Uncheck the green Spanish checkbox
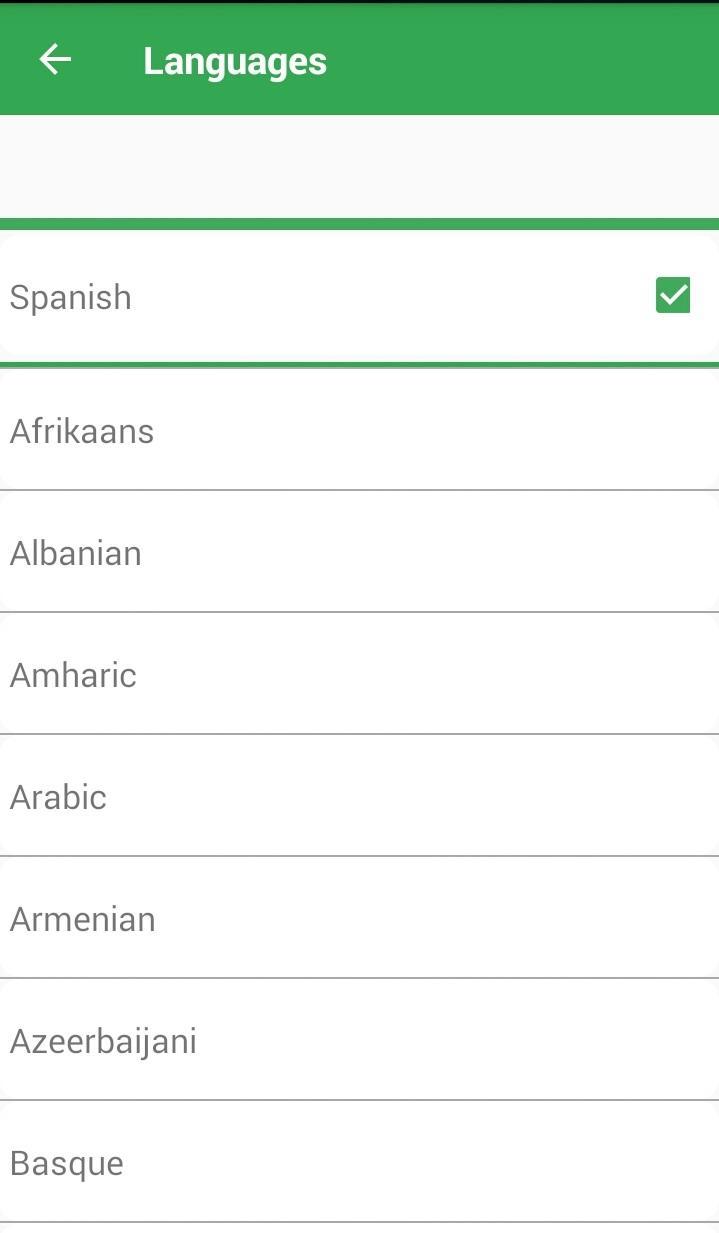The image size is (719, 1233). [673, 296]
